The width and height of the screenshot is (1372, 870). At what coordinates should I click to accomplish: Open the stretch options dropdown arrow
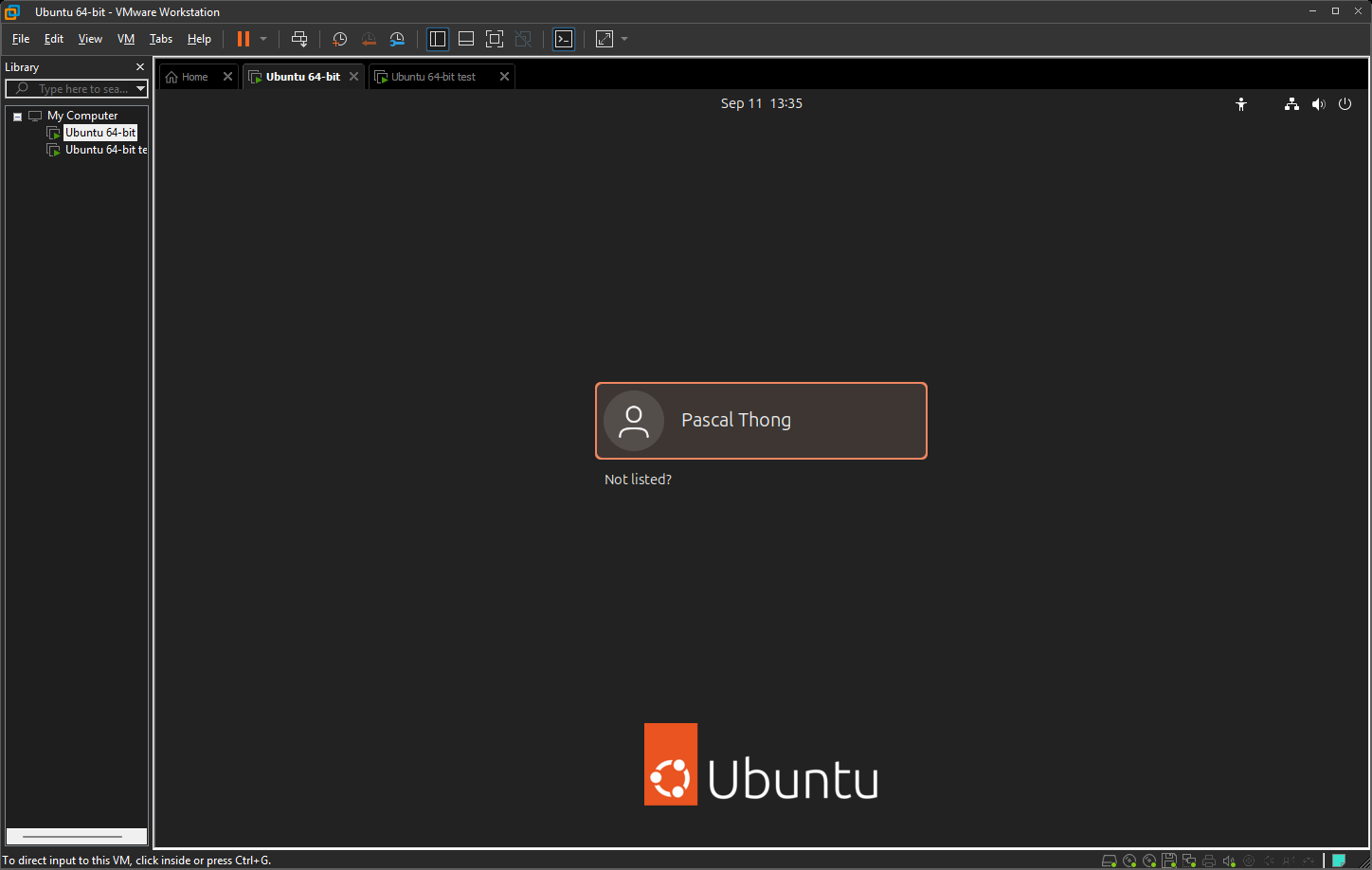(x=624, y=39)
